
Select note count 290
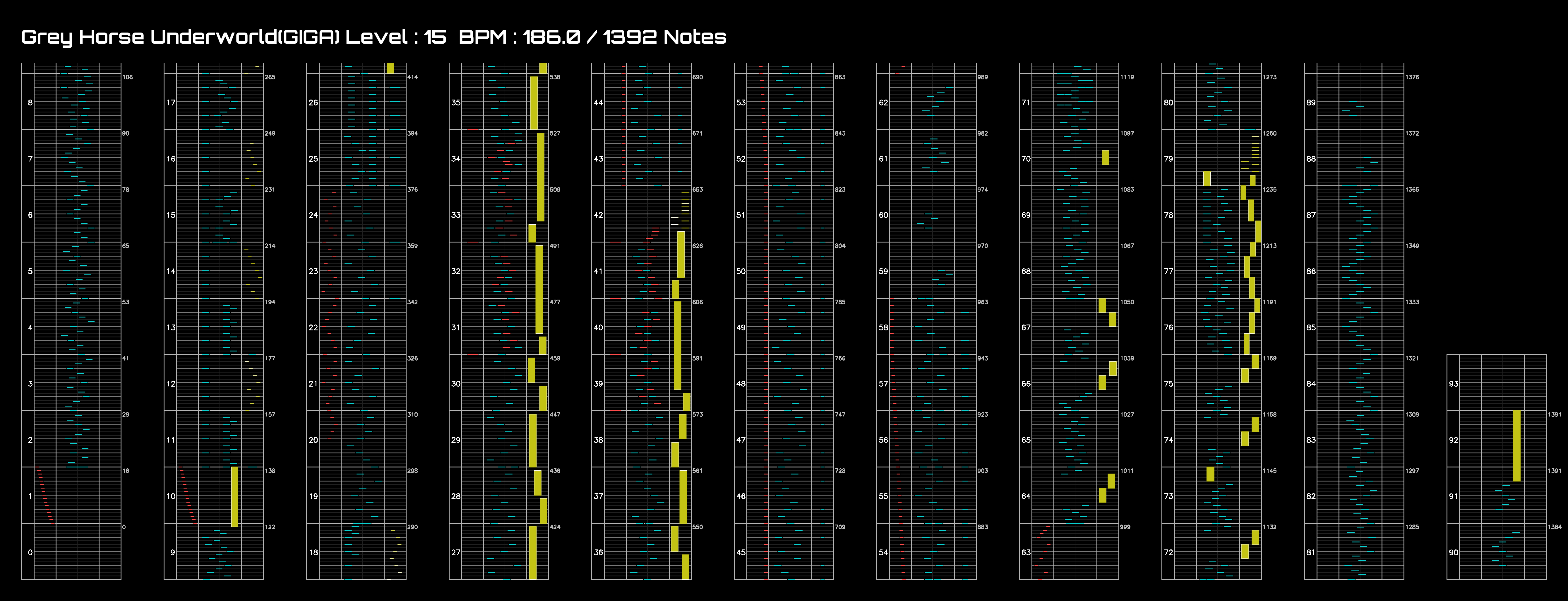pos(412,527)
